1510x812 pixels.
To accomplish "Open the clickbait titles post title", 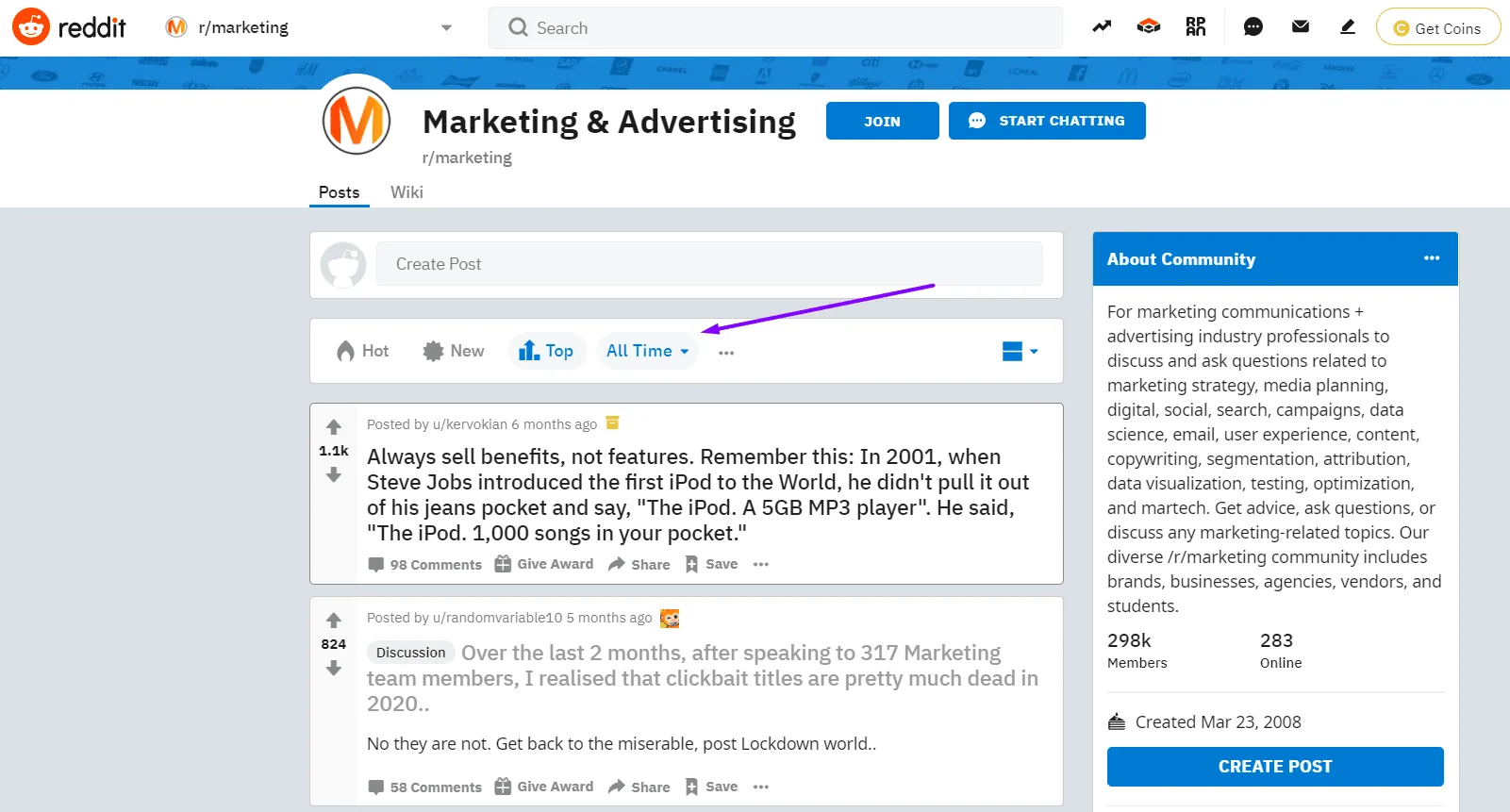I will (703, 678).
